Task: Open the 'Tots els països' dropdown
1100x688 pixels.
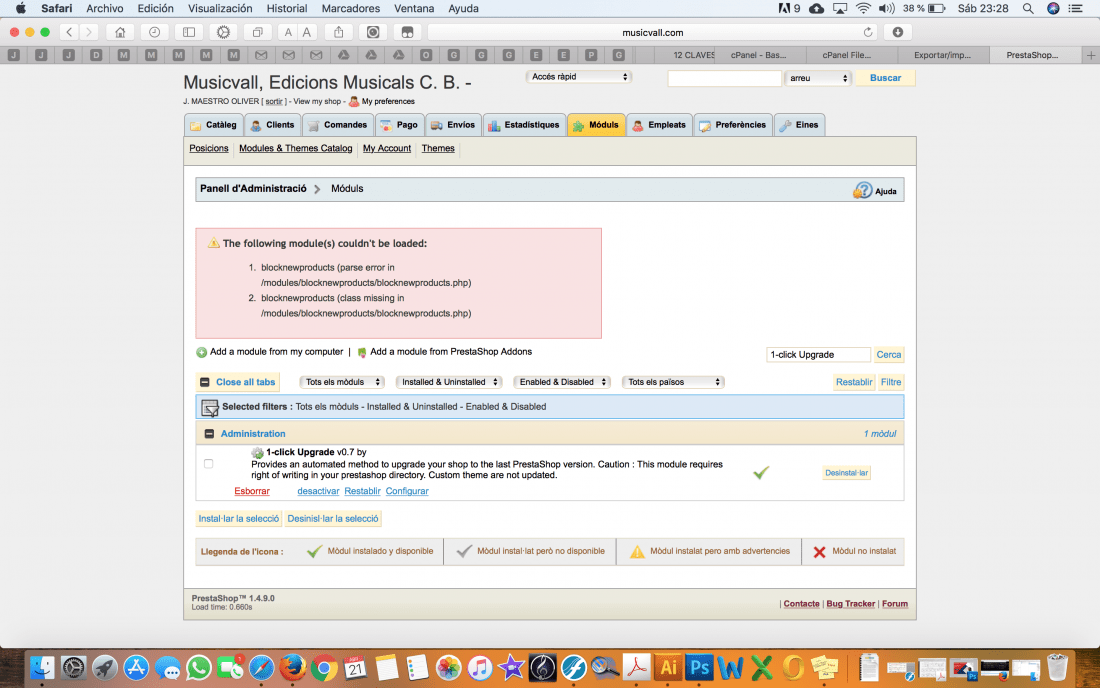Action: [673, 382]
